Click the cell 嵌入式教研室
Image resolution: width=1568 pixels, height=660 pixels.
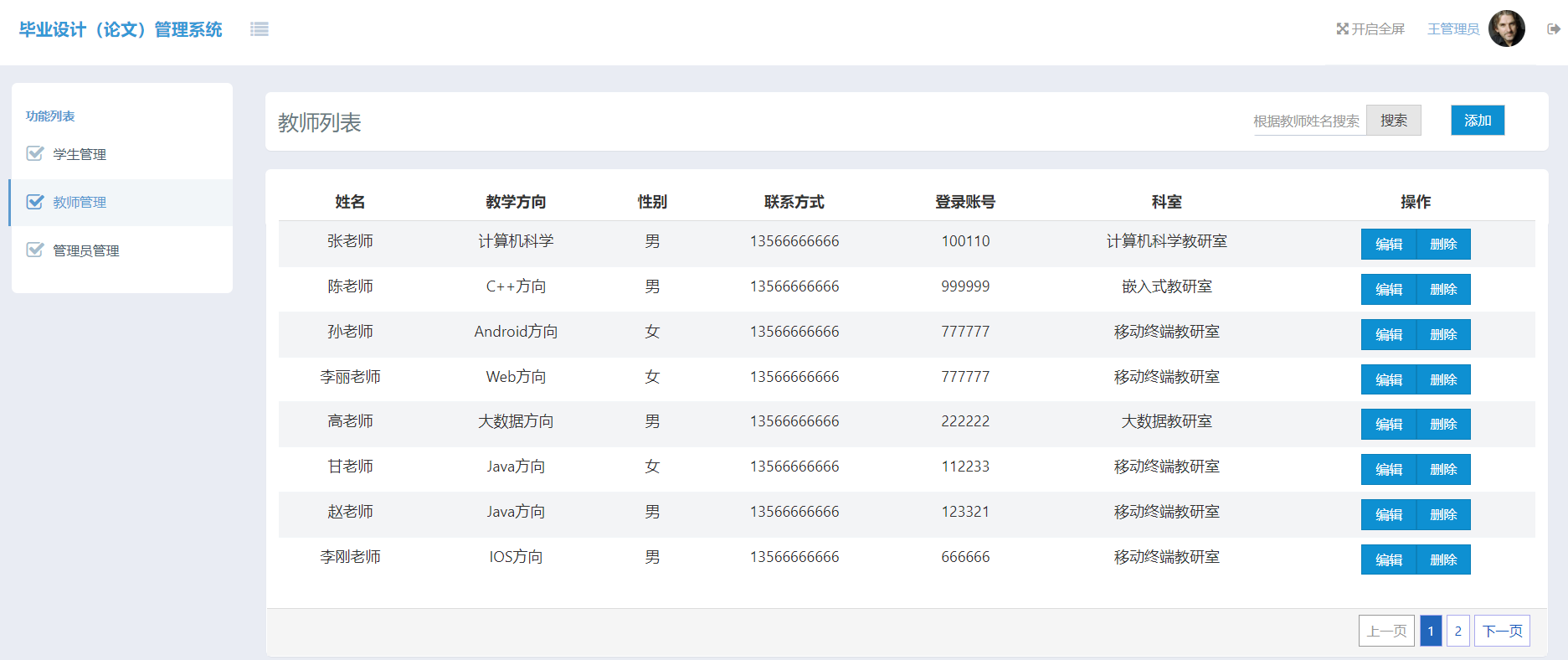click(x=1166, y=286)
